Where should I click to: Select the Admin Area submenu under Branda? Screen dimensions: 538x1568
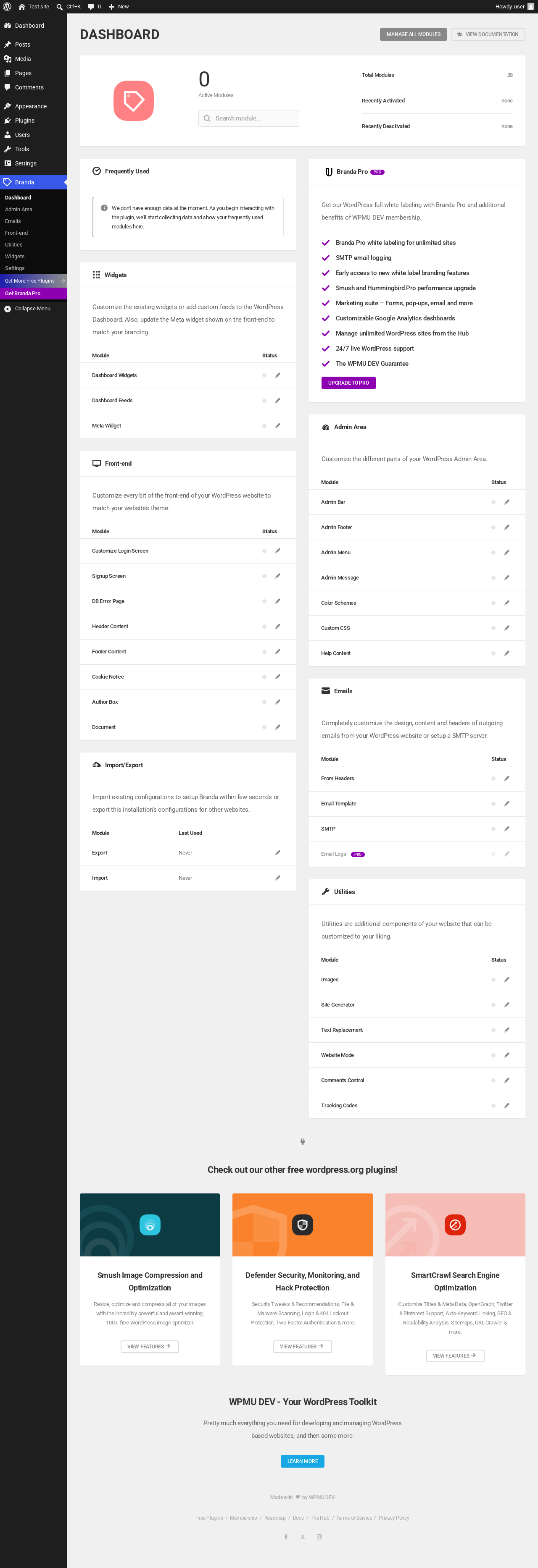coord(19,210)
